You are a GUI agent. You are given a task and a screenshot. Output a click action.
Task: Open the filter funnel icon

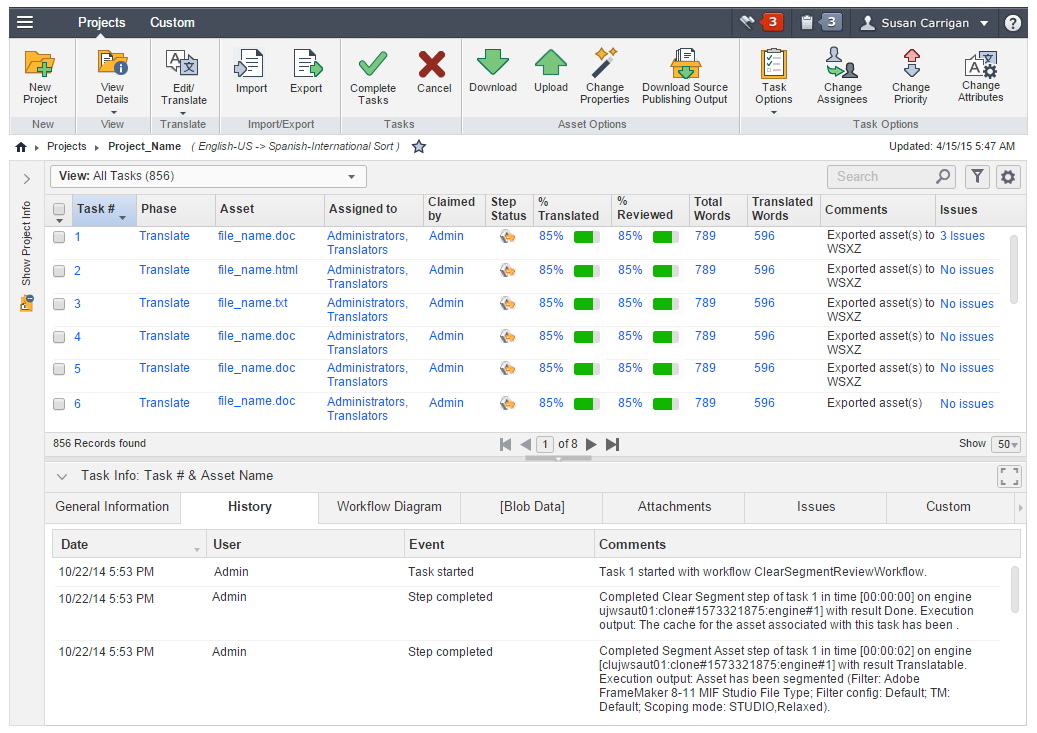point(977,177)
